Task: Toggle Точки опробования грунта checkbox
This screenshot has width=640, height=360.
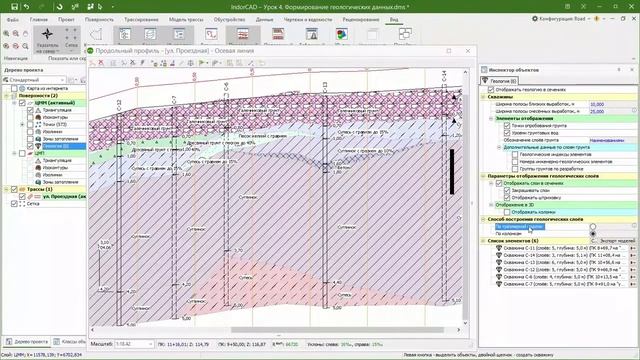Action: (x=507, y=126)
